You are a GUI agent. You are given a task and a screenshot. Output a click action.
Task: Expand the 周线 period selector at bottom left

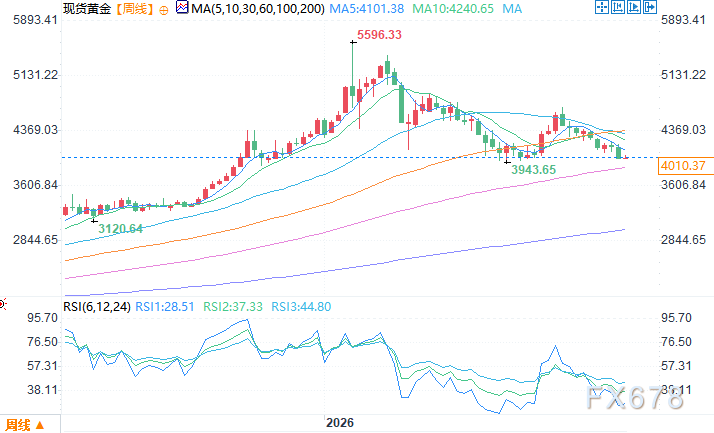tap(25, 425)
